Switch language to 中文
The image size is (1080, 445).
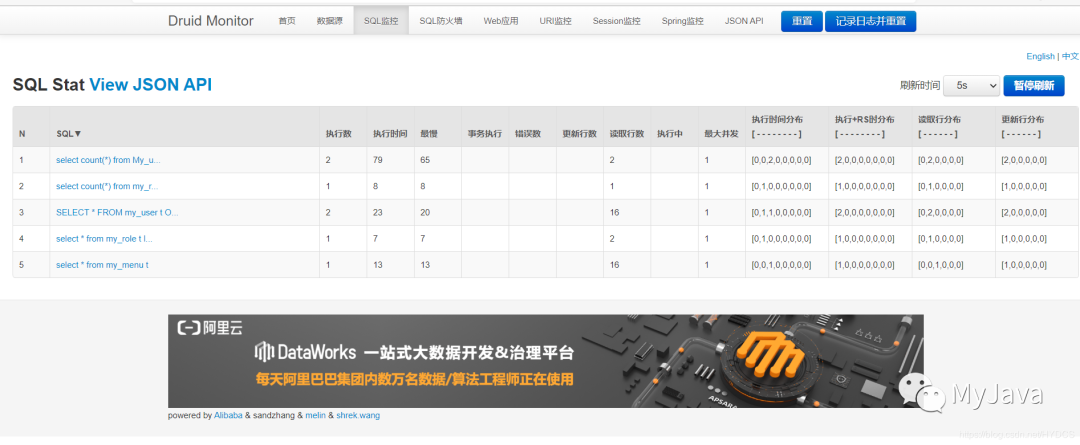pos(1070,56)
